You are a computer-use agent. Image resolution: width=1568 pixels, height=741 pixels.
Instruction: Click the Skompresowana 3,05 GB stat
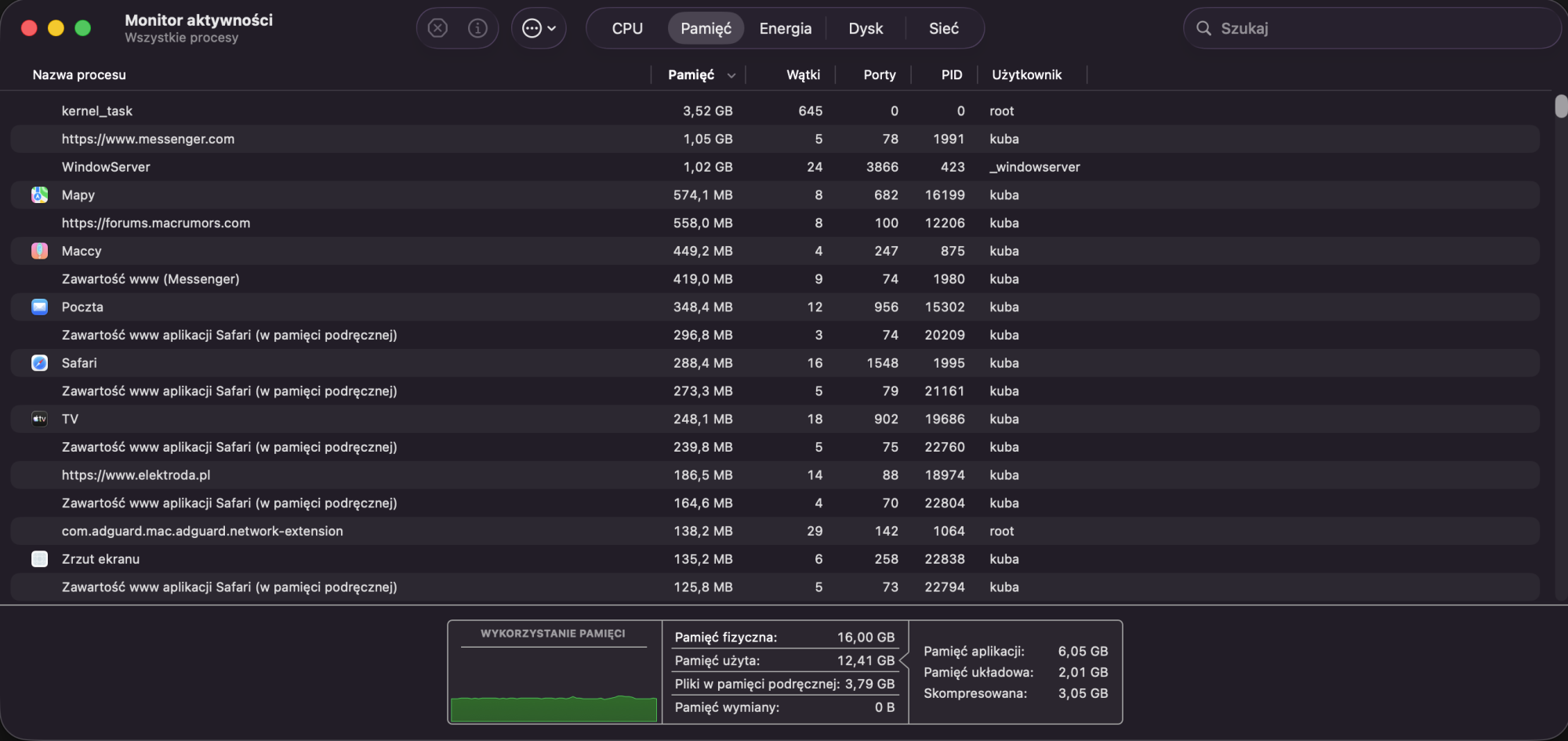(x=1016, y=694)
